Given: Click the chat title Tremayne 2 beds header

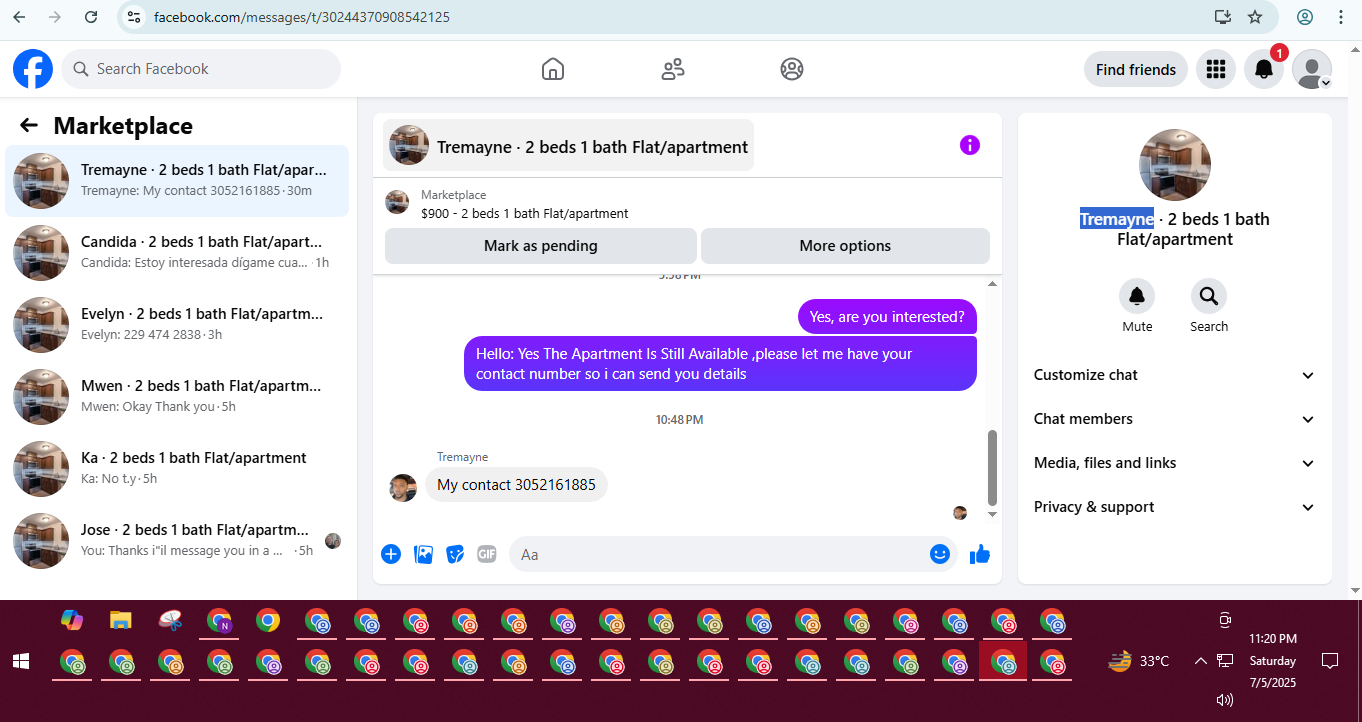Looking at the screenshot, I should [568, 146].
